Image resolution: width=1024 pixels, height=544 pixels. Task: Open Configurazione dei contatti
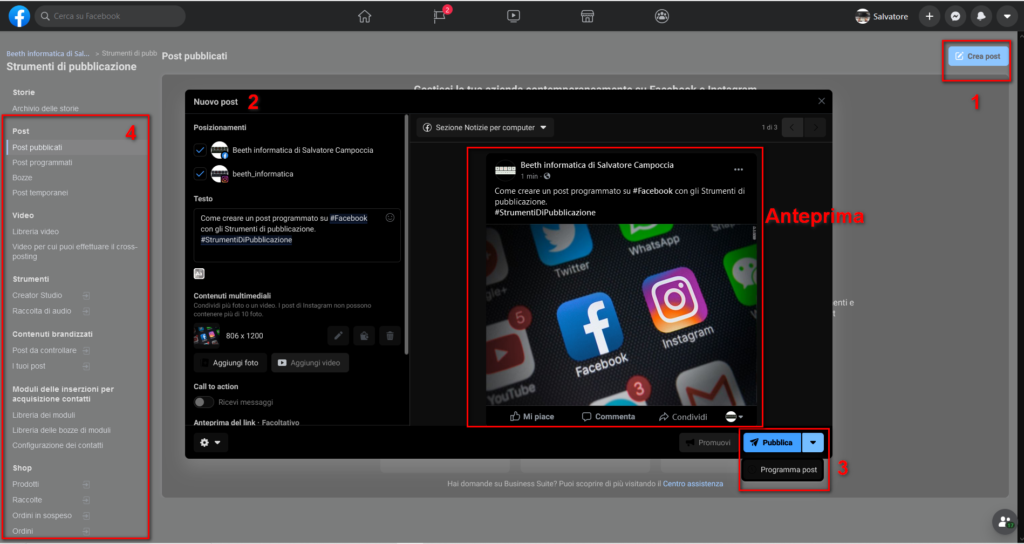(58, 445)
